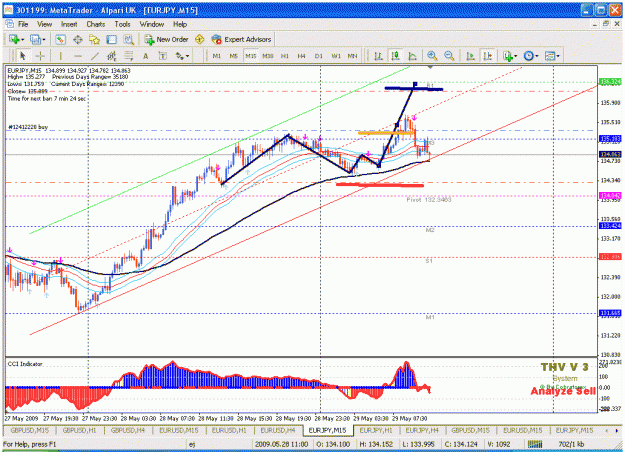Screen dimensions: 625x452
Task: Toggle the Chart Shift icon
Action: pyautogui.click(x=487, y=56)
